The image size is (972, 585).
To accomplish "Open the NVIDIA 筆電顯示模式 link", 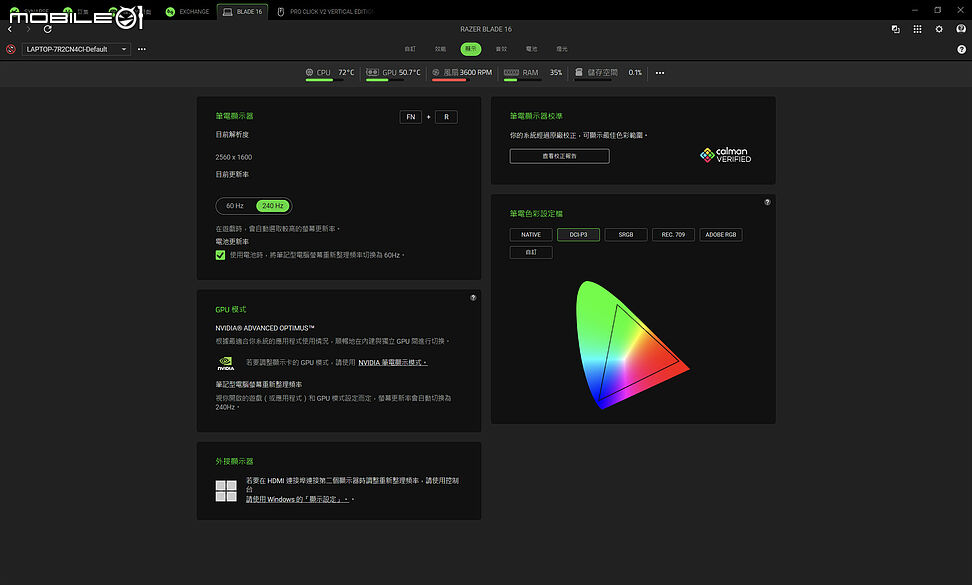I will pos(392,363).
